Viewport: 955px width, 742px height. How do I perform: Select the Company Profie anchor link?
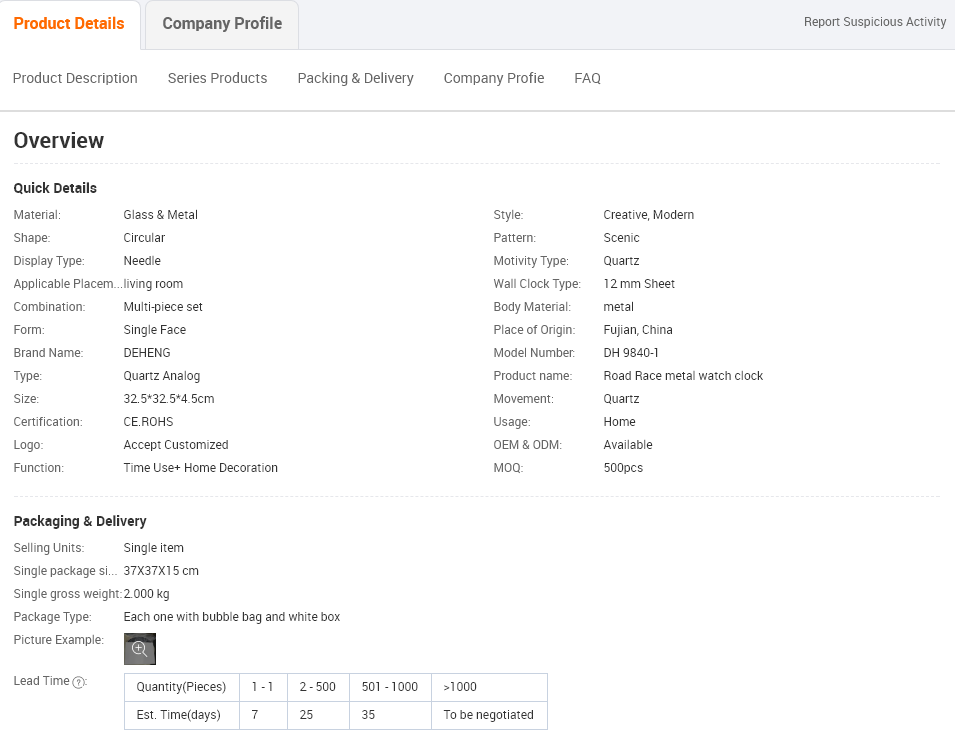pos(494,78)
